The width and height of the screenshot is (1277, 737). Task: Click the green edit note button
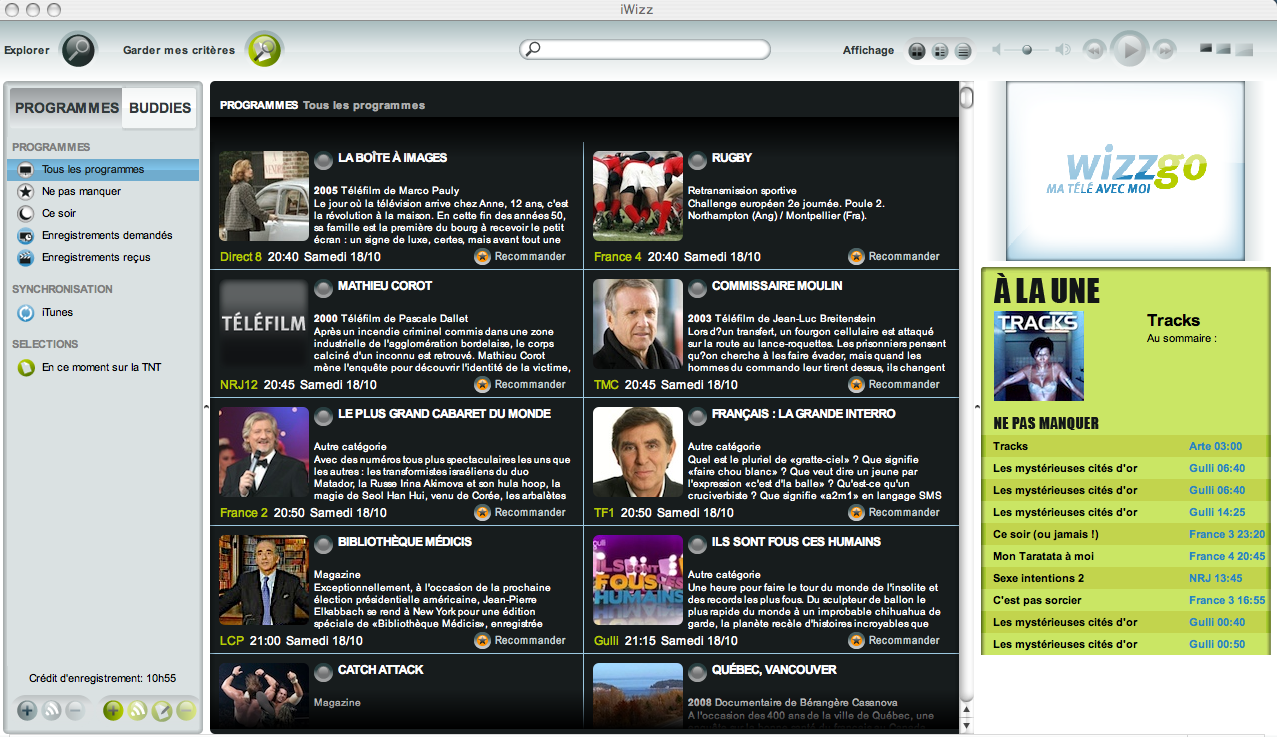click(x=162, y=711)
